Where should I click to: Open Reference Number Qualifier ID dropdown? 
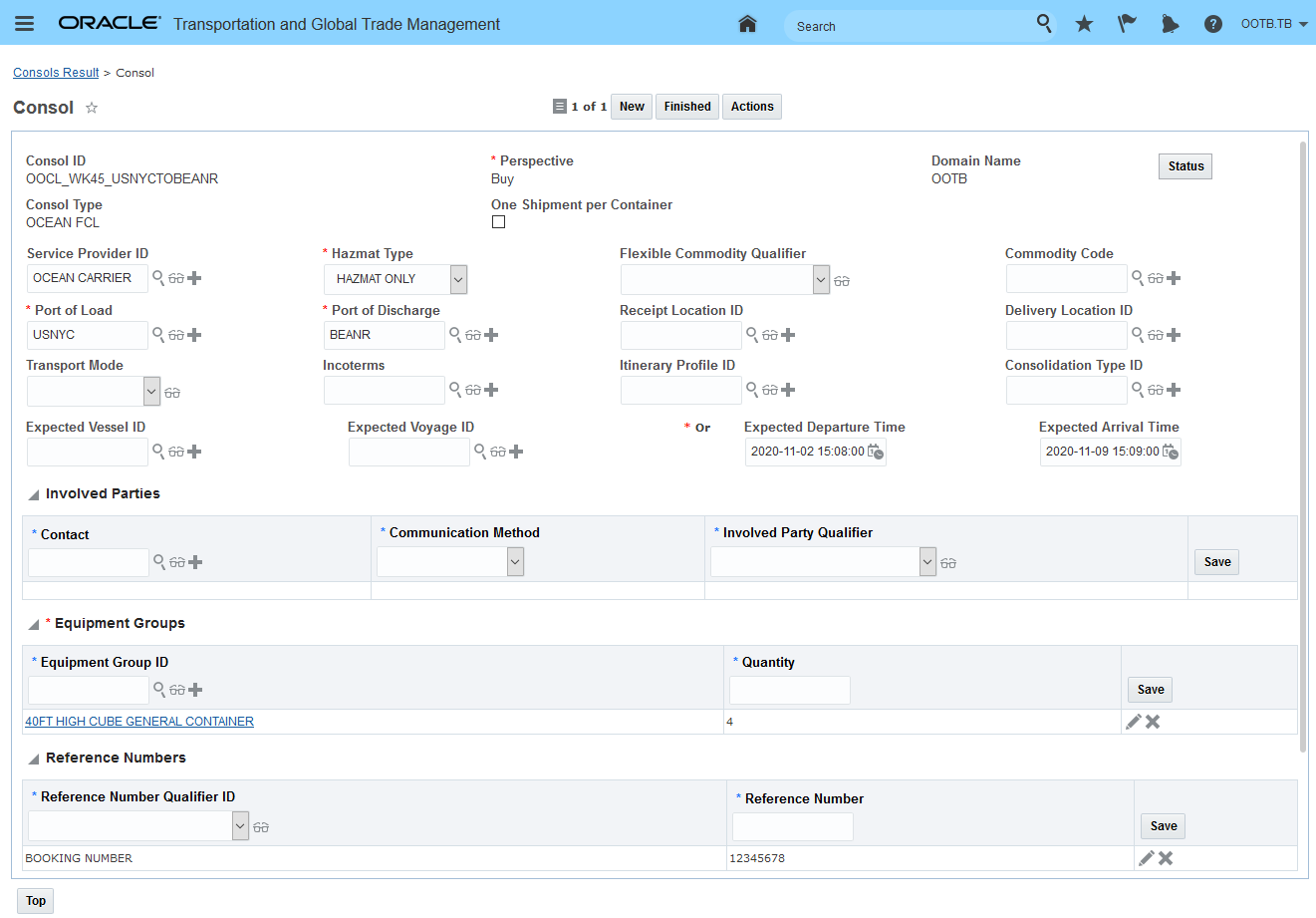240,826
